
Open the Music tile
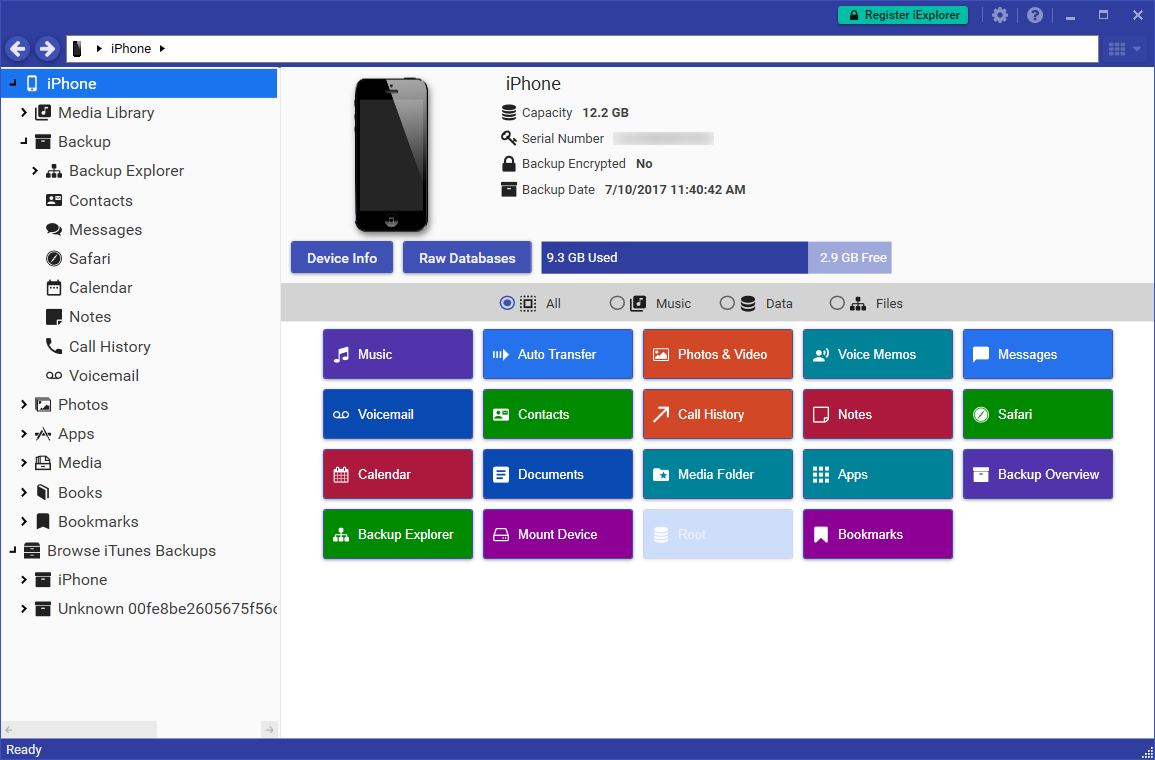click(x=398, y=354)
